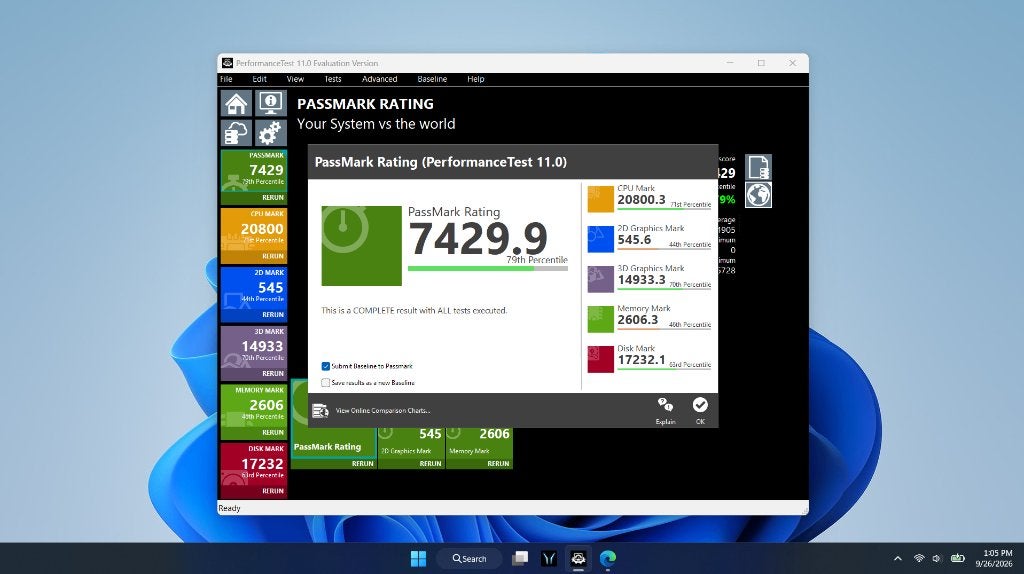This screenshot has width=1024, height=574.
Task: Open the taskbar clock and date
Action: [994, 558]
